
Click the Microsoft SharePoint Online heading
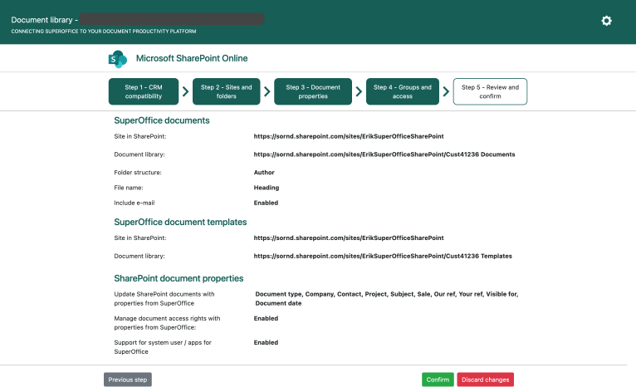pyautogui.click(x=191, y=58)
